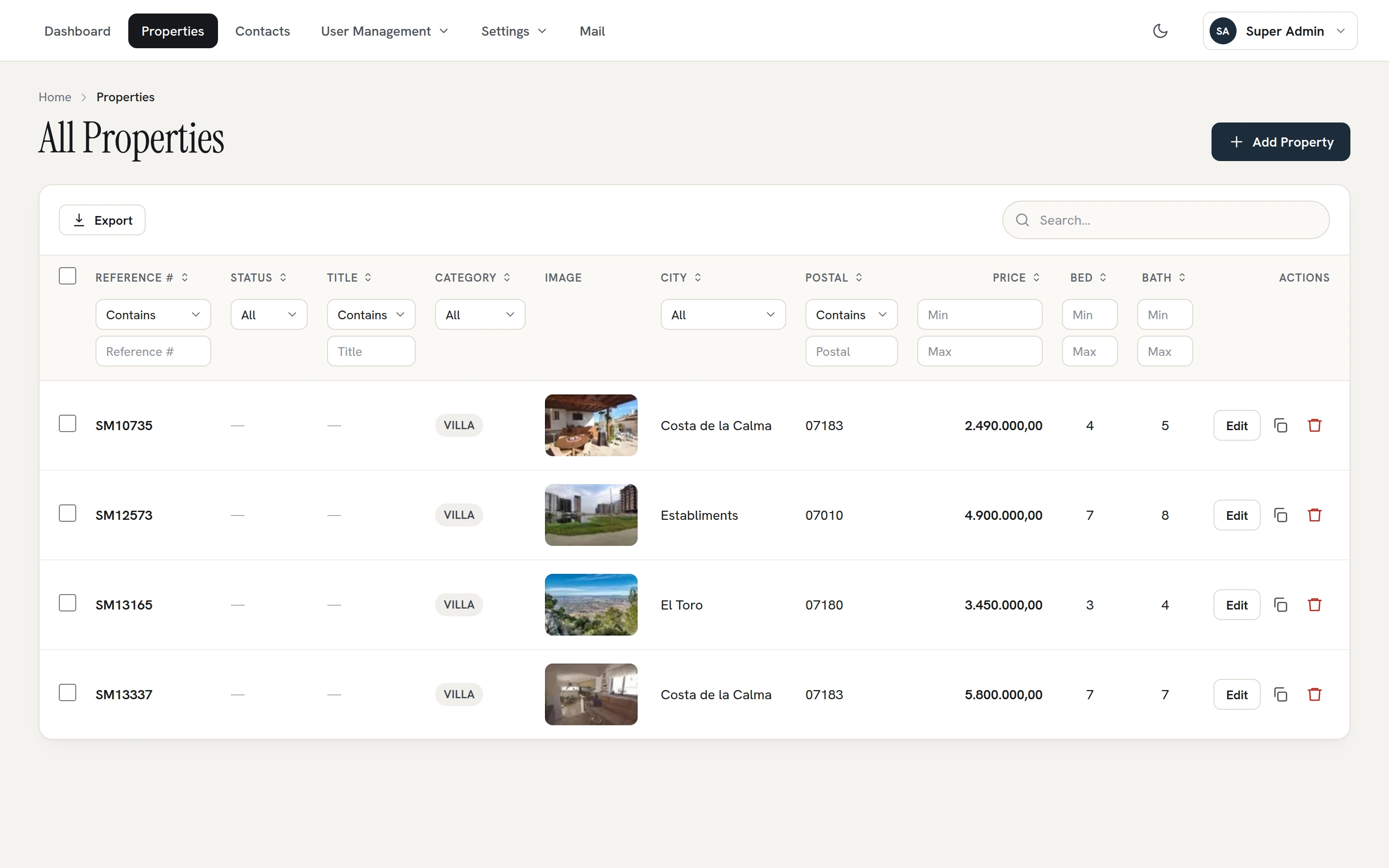The width and height of the screenshot is (1389, 868).
Task: Duplicate property SM10735 with copy icon
Action: coord(1280,425)
